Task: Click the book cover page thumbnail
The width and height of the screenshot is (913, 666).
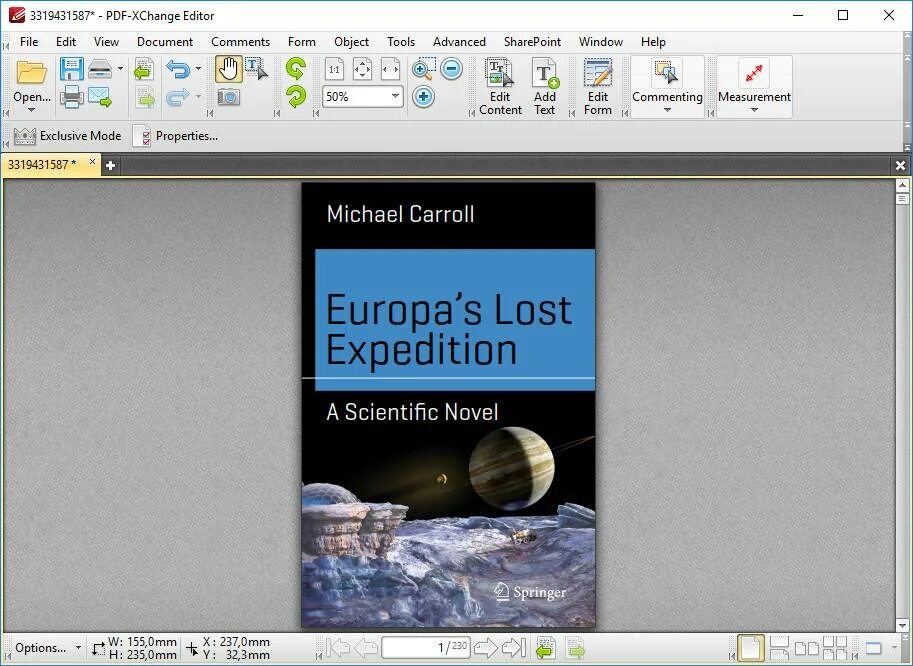Action: click(x=448, y=405)
